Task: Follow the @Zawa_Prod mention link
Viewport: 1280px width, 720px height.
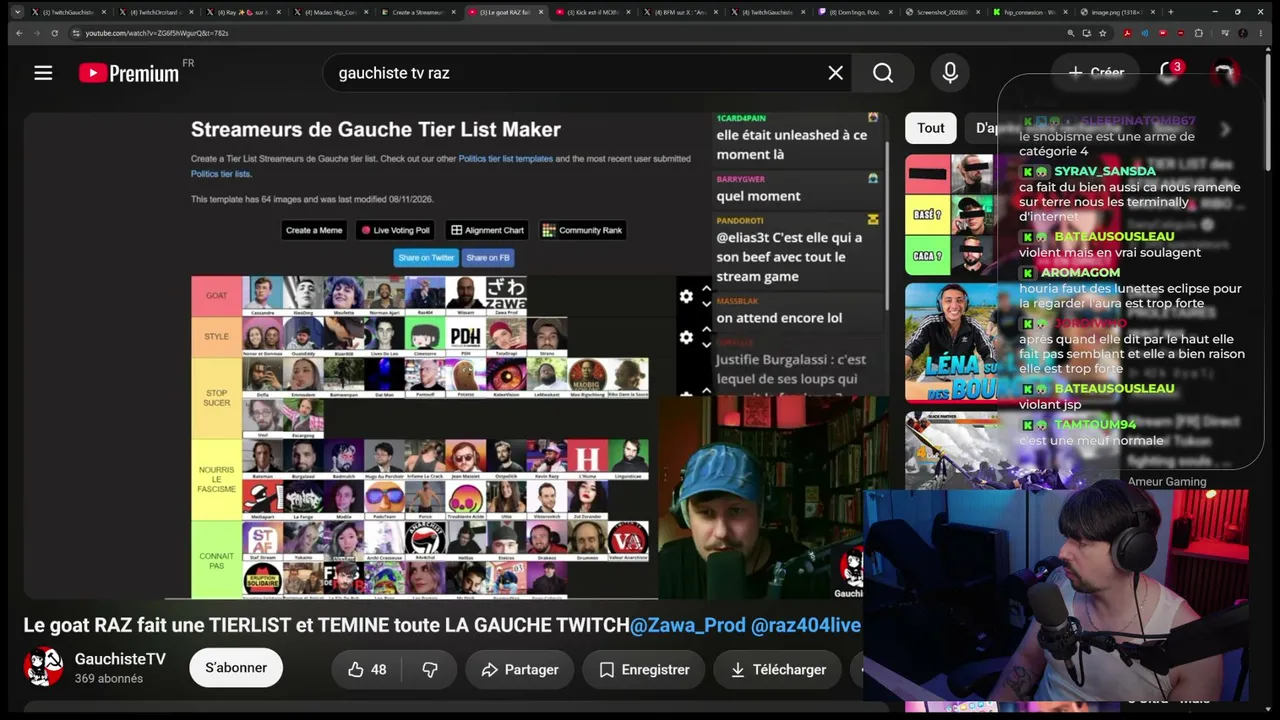Action: click(688, 626)
